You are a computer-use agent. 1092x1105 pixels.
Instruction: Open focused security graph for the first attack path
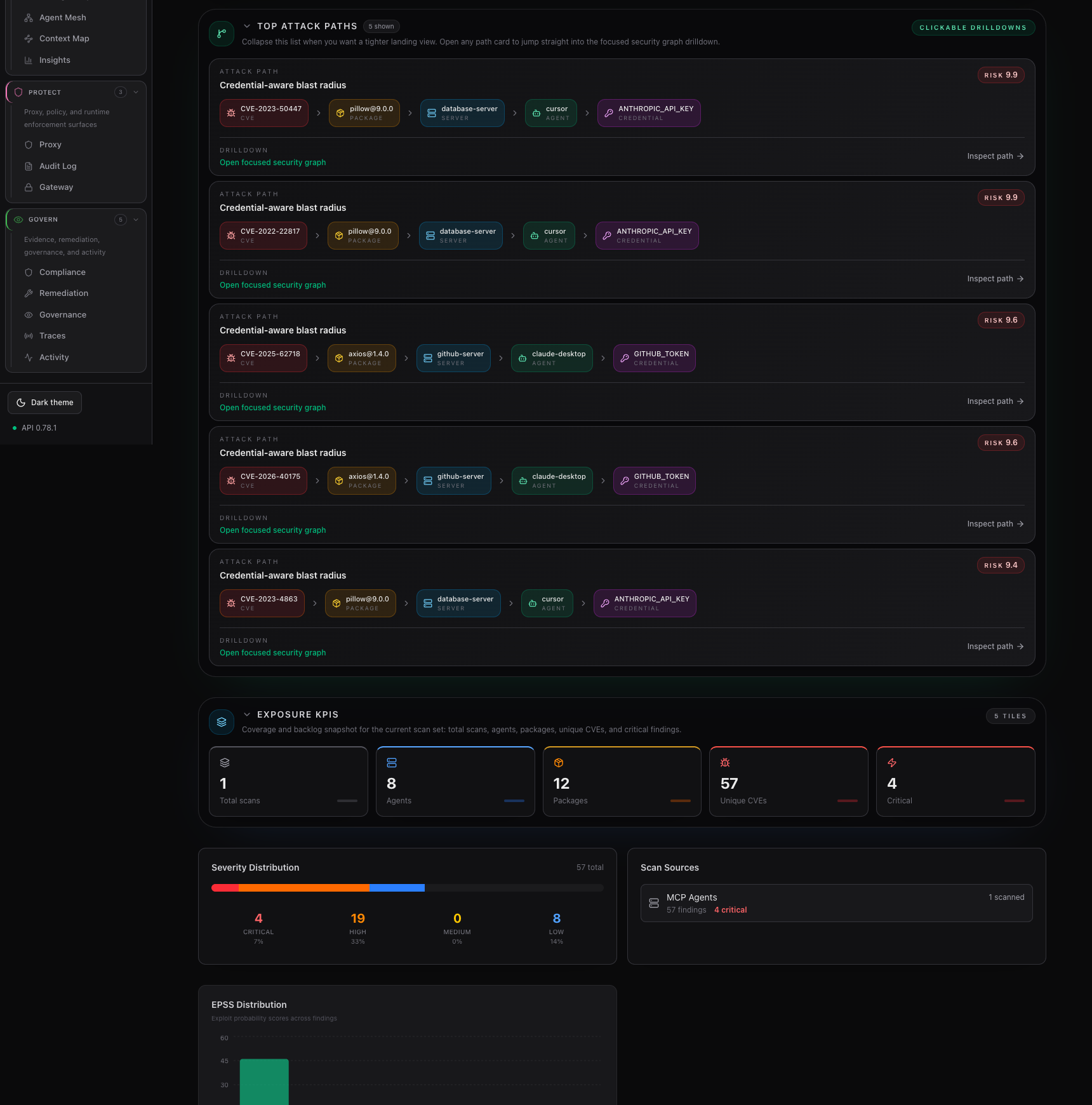click(272, 163)
